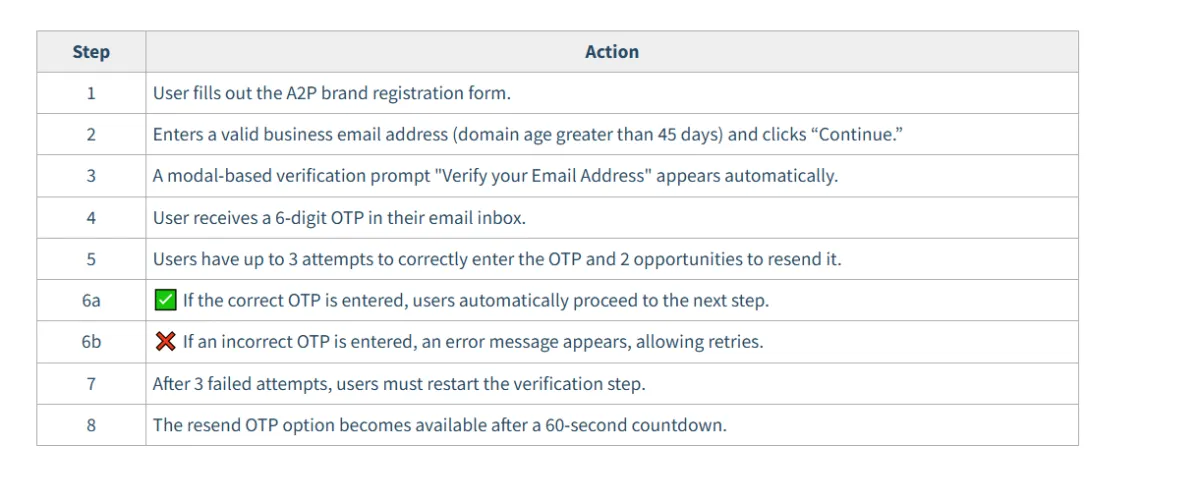The height and width of the screenshot is (501, 1200).
Task: Click step number 8 cell
Action: click(x=91, y=425)
